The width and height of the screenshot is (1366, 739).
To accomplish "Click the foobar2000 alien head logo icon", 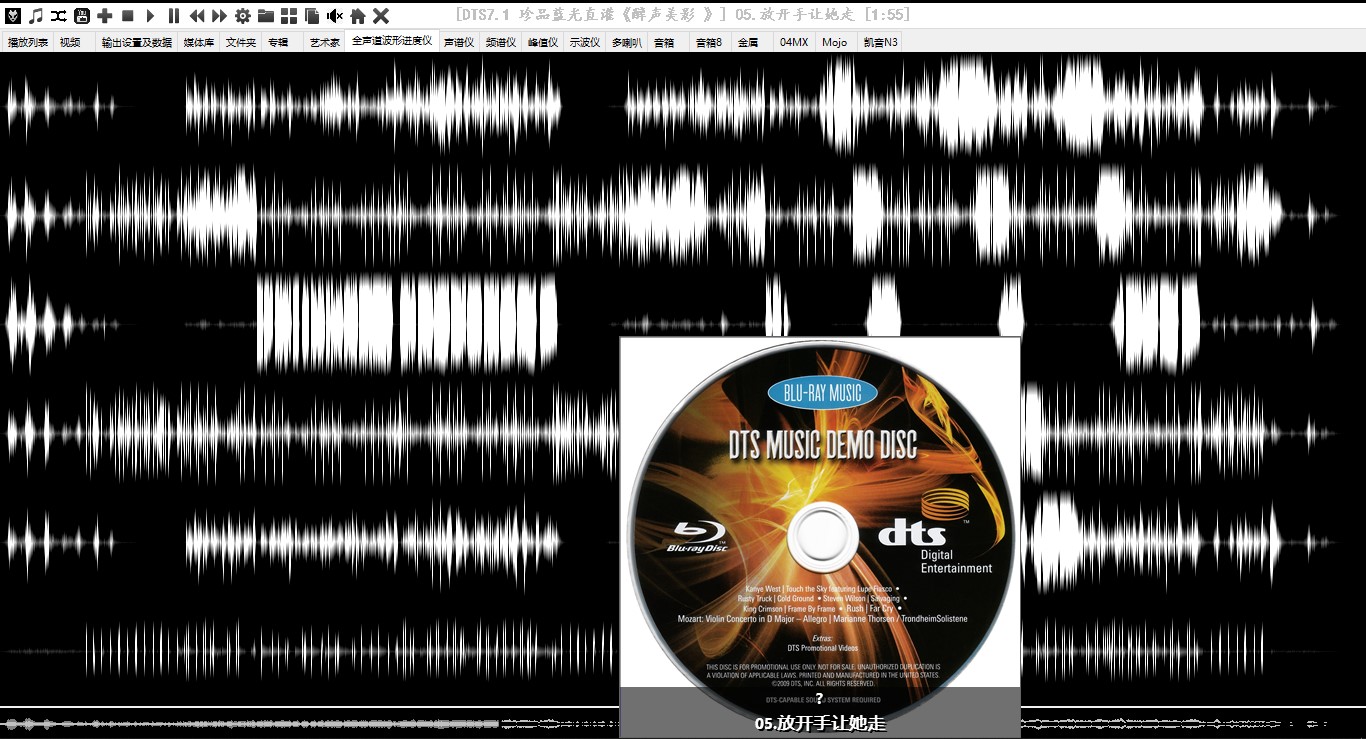I will [x=13, y=15].
